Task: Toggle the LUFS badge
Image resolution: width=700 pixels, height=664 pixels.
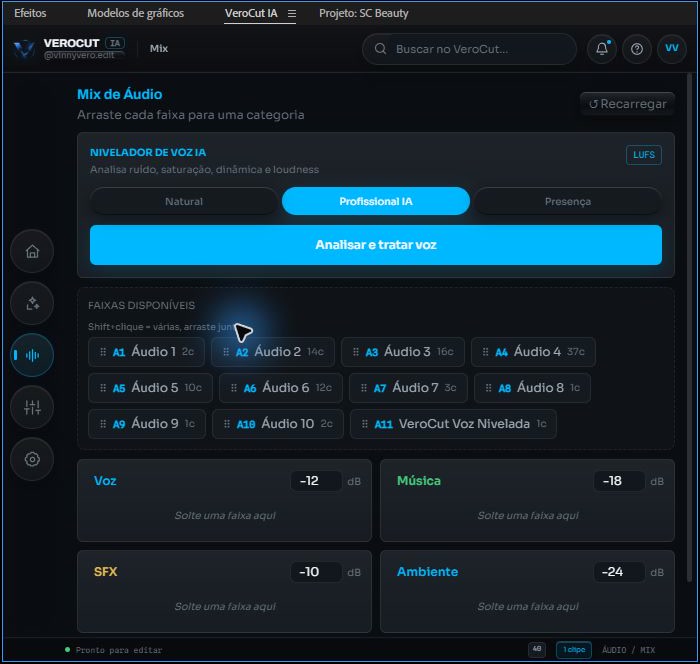Action: coord(644,155)
